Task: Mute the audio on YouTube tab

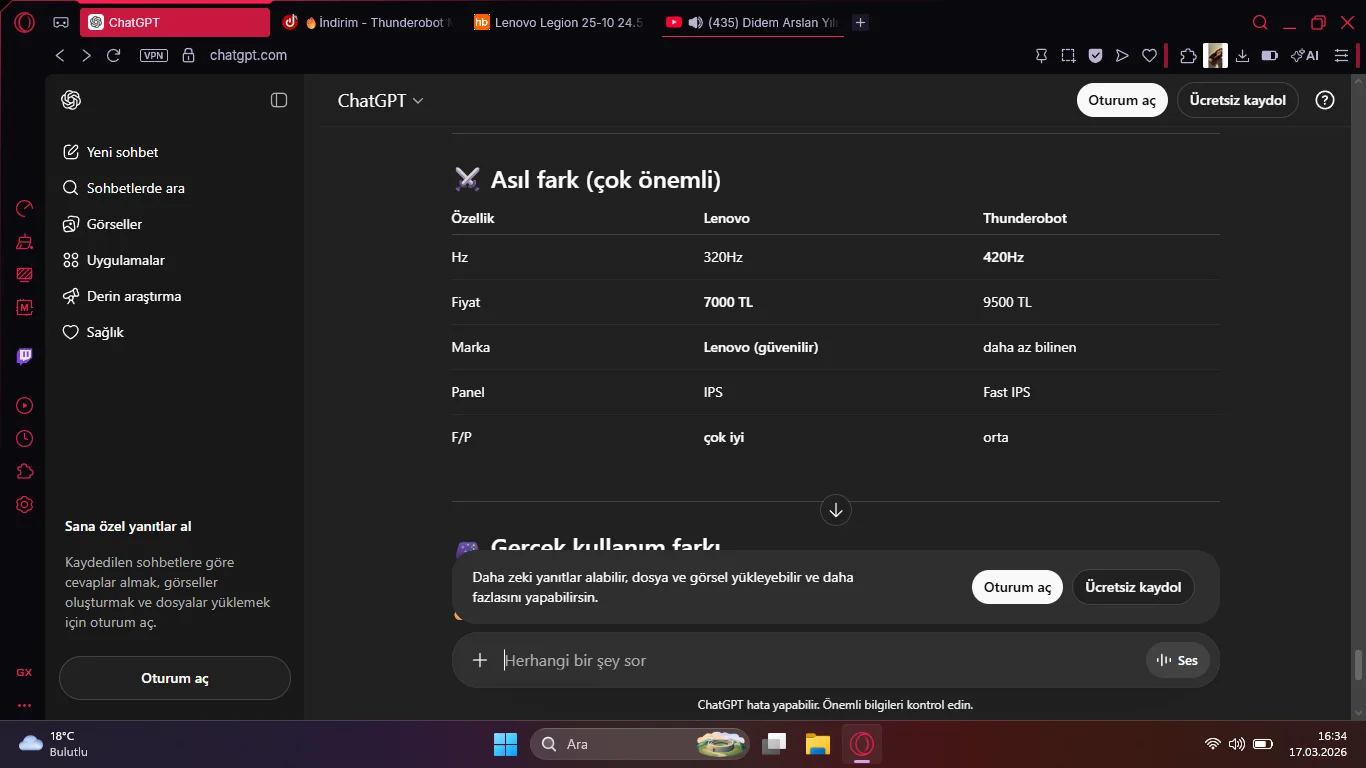Action: (695, 22)
